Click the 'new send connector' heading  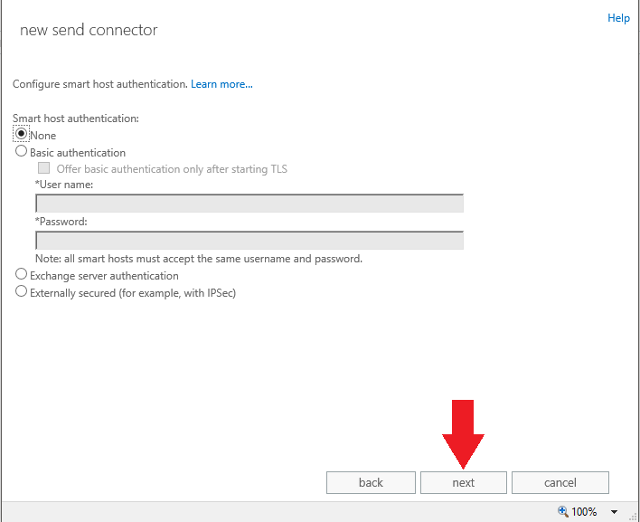click(89, 30)
